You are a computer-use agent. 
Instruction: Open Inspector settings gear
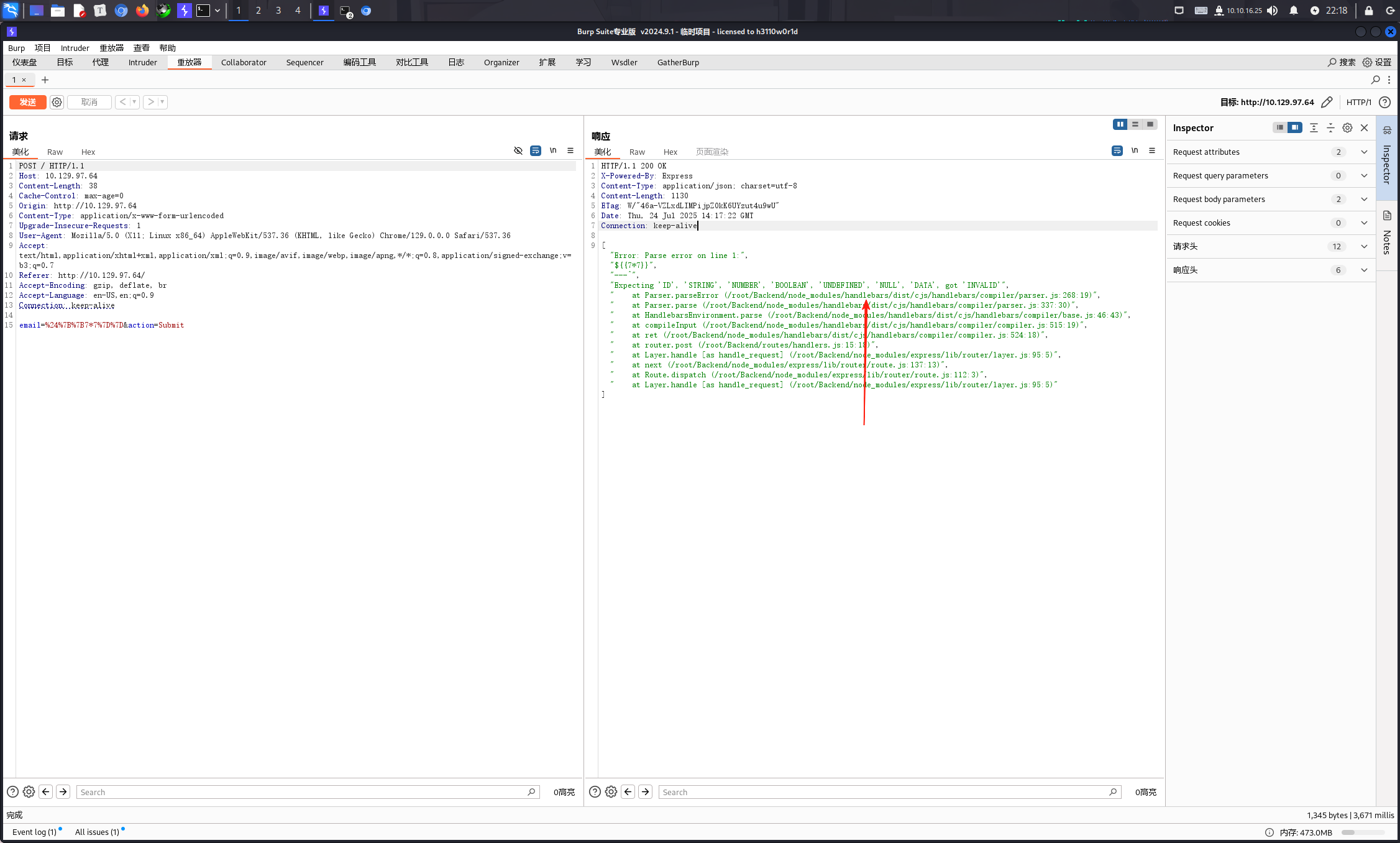pos(1347,127)
